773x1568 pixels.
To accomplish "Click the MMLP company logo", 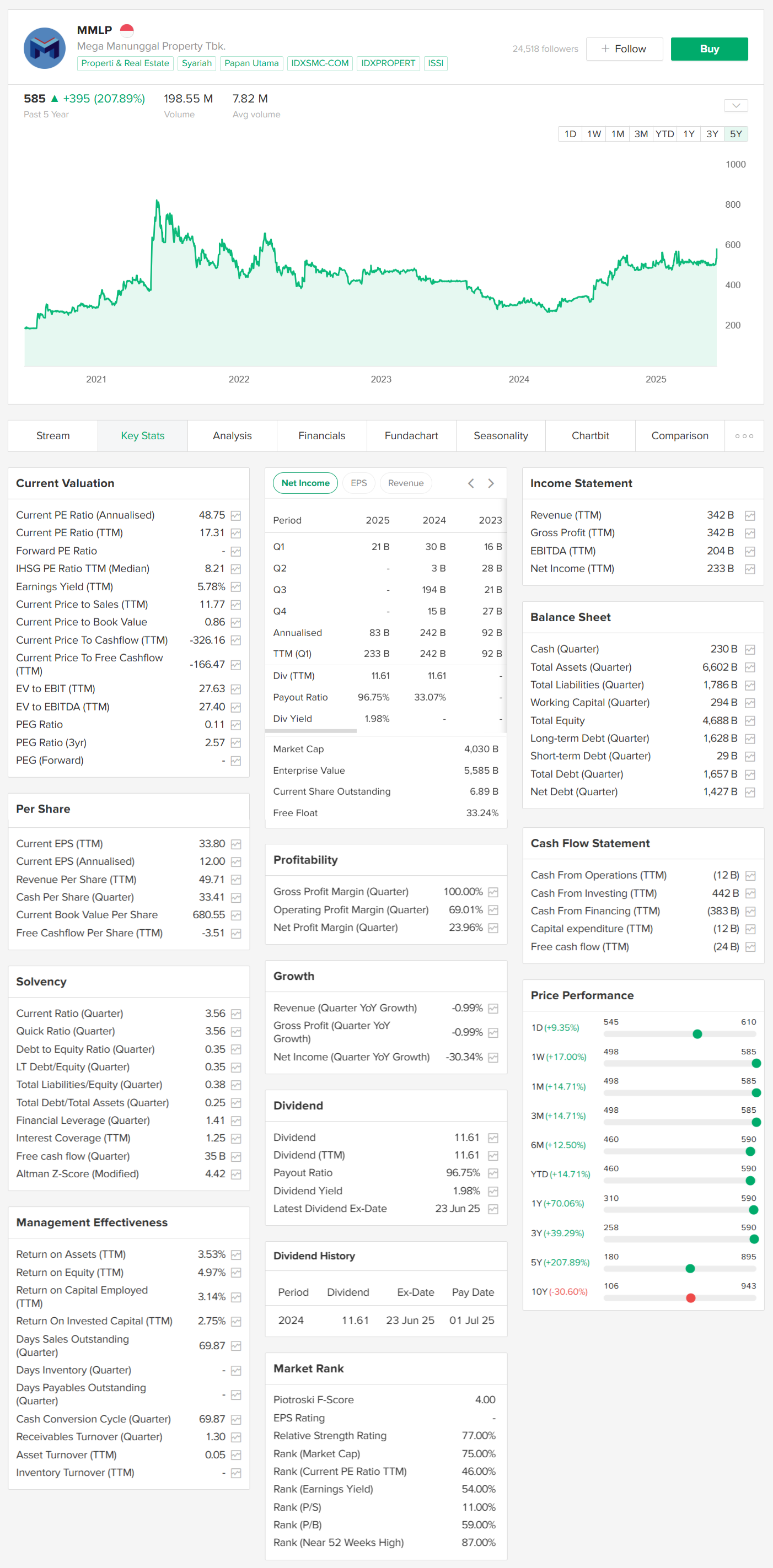I will point(45,48).
